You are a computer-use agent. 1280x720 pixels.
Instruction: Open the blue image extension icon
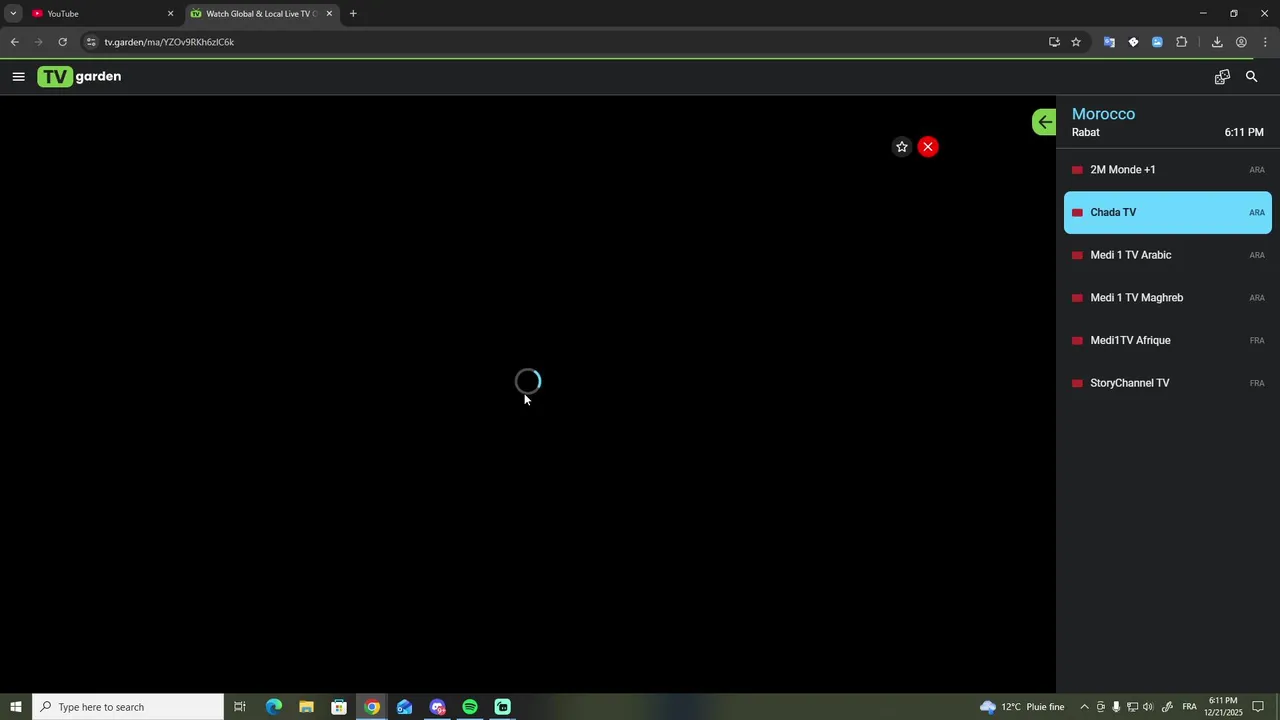[x=1157, y=42]
